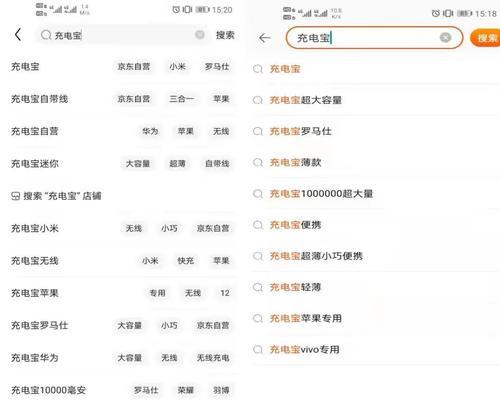This screenshot has height=400, width=500.
Task: Tap 罗马仕 tag in first 充电宝 row
Action: click(217, 67)
